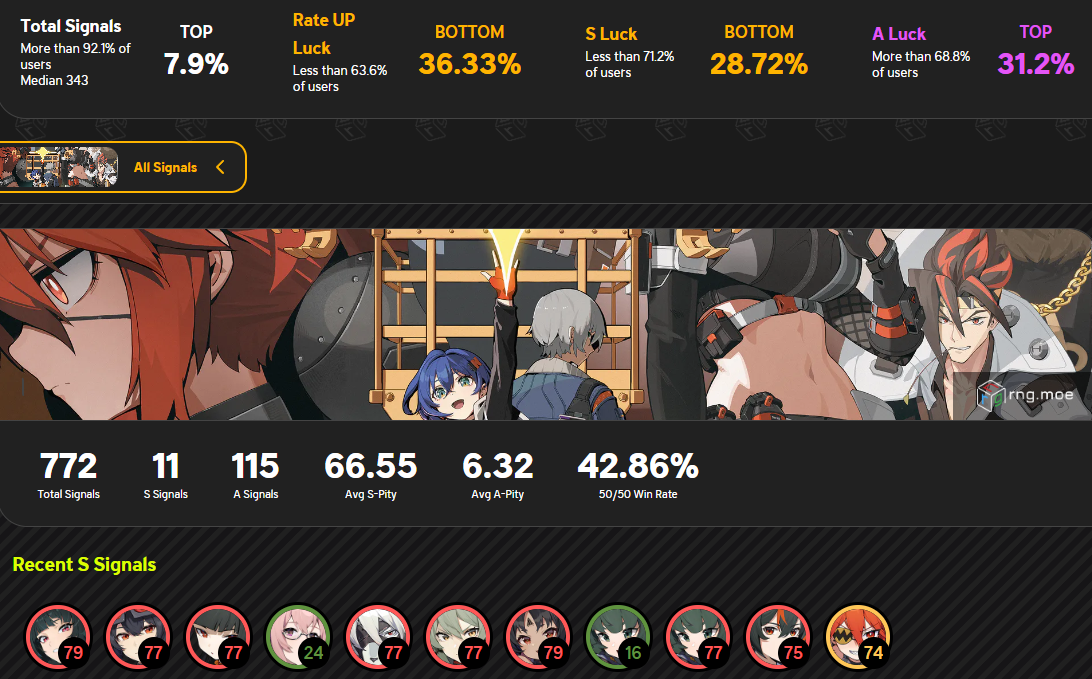Click the Avg S-Pity value
The width and height of the screenshot is (1092, 679).
point(370,466)
